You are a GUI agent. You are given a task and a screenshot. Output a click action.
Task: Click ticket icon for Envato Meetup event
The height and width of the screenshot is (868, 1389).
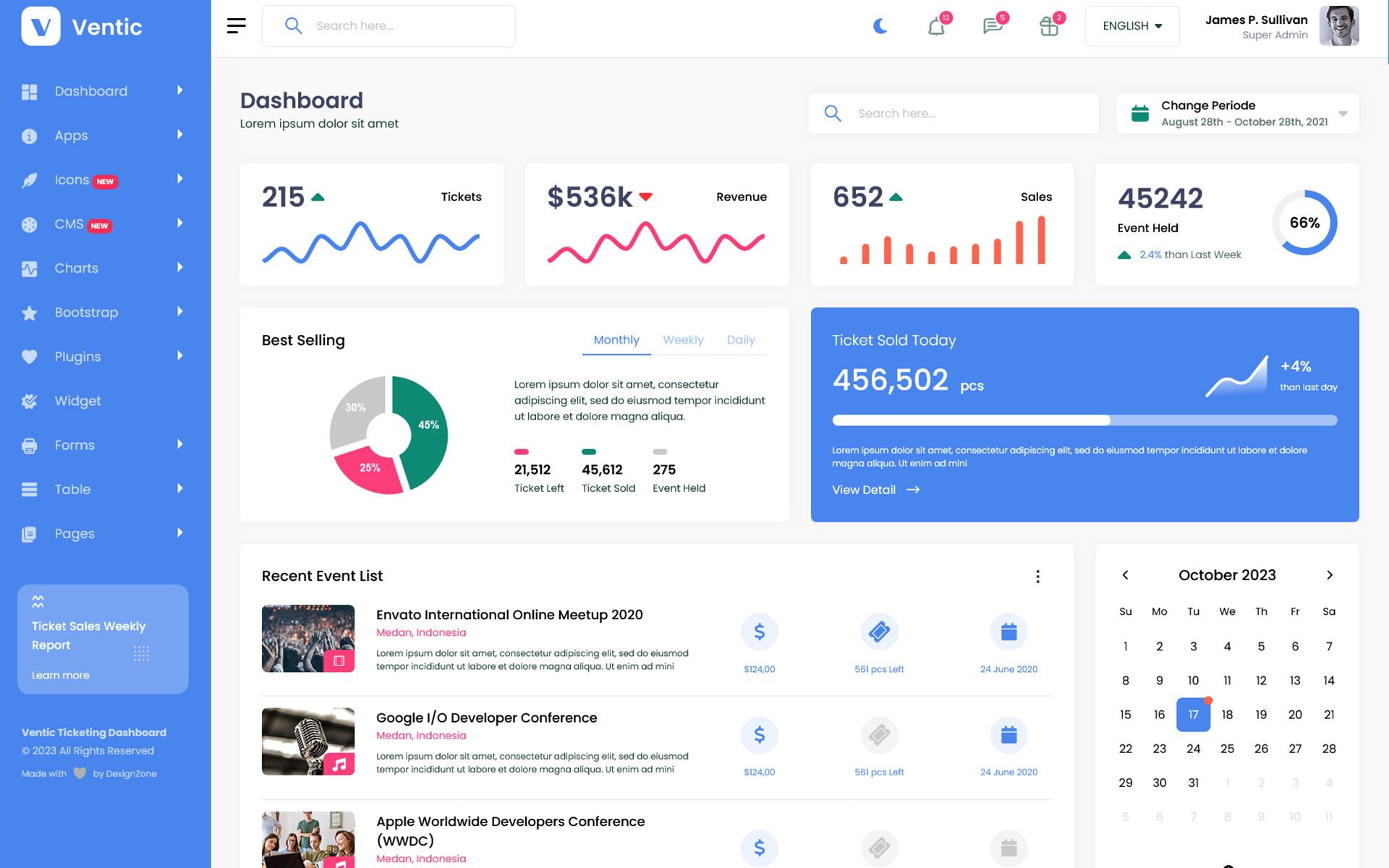pyautogui.click(x=879, y=631)
